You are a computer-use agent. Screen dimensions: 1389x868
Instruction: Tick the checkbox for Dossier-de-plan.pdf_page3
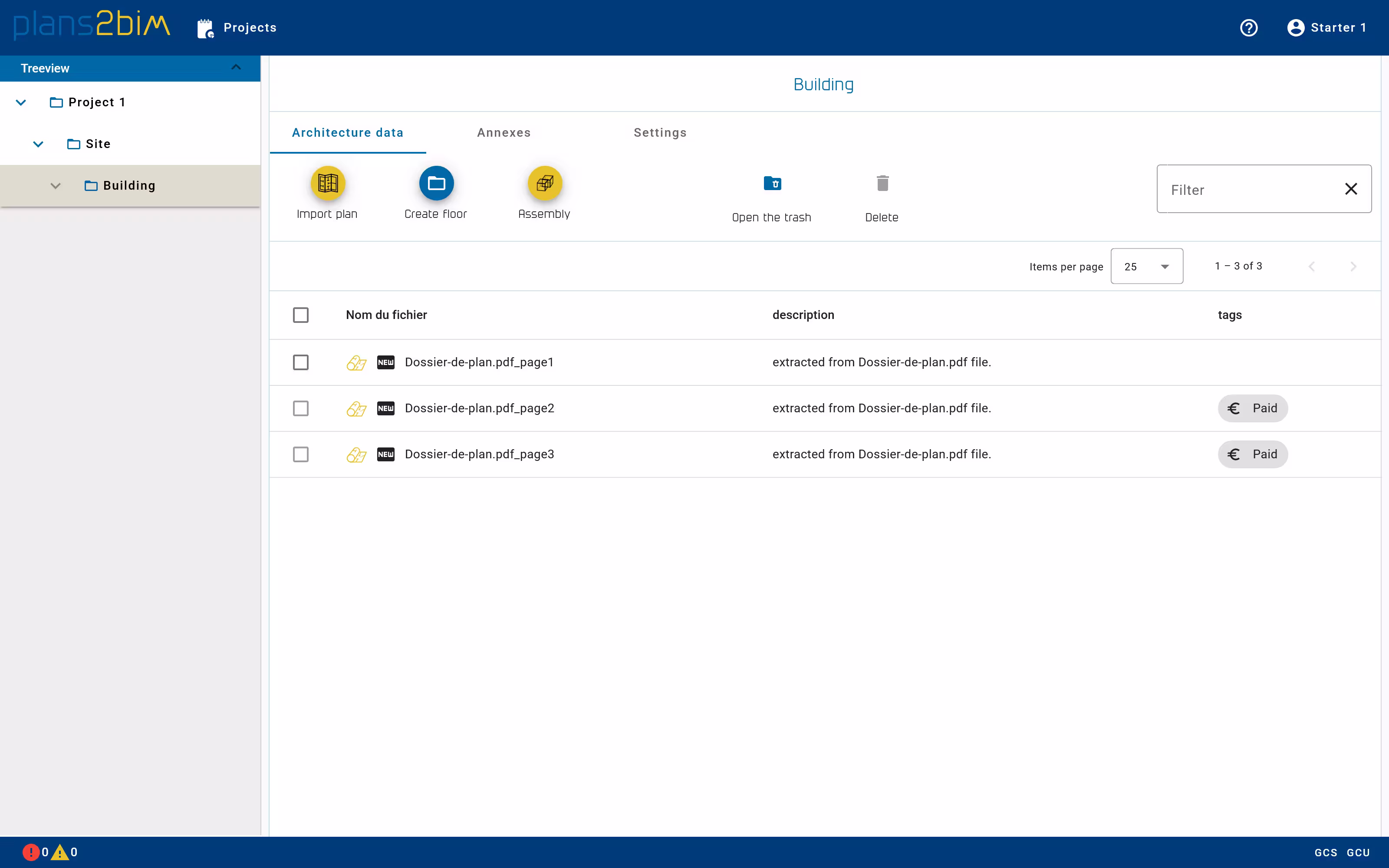click(301, 454)
